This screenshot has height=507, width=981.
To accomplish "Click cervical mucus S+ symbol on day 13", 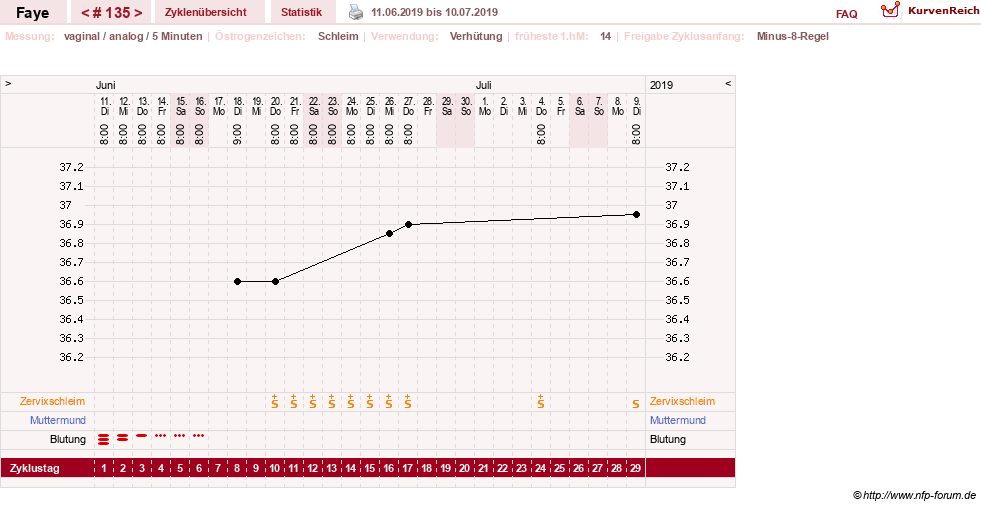I will point(332,401).
